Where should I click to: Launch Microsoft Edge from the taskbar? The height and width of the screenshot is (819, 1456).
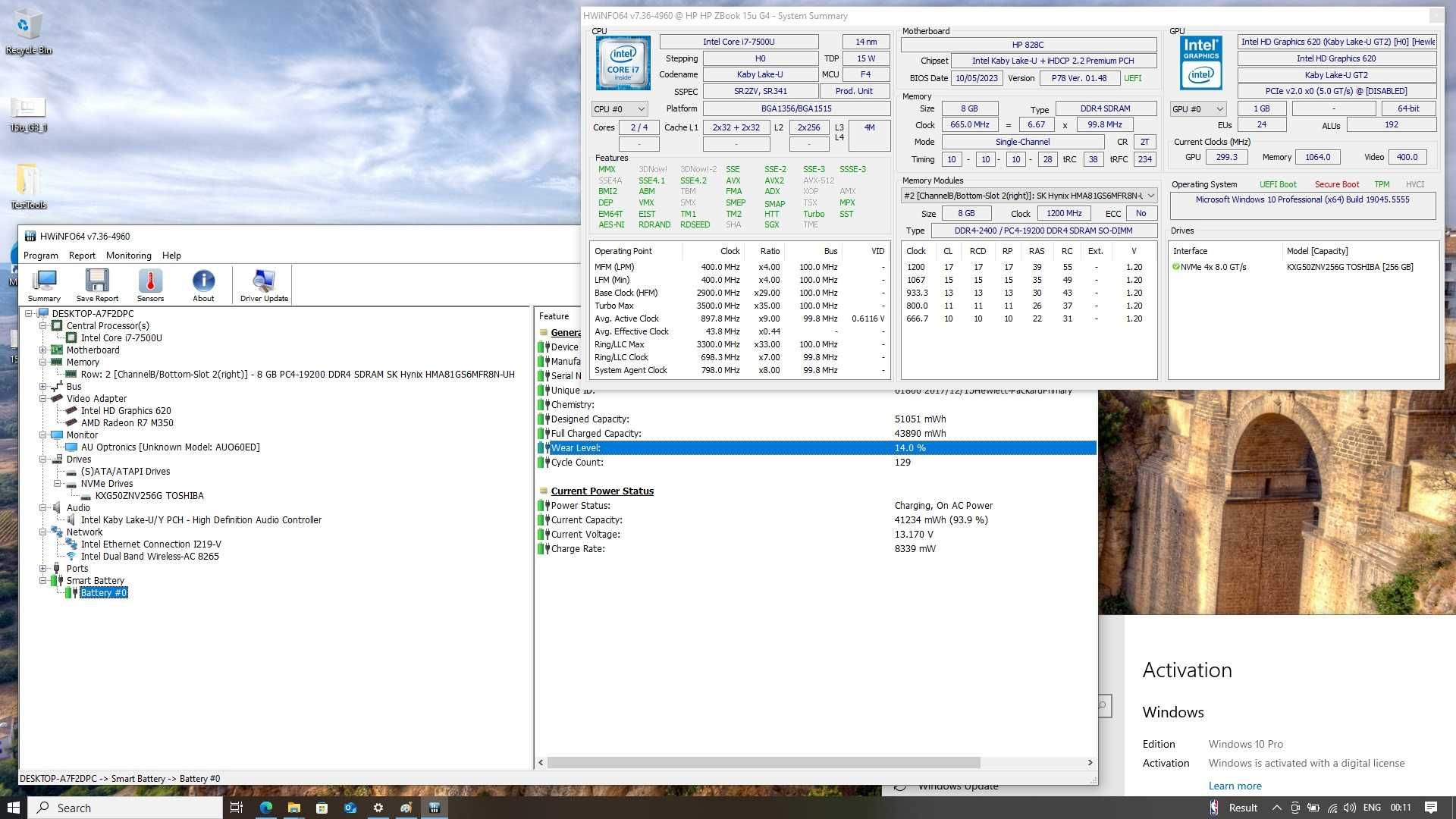pos(265,808)
